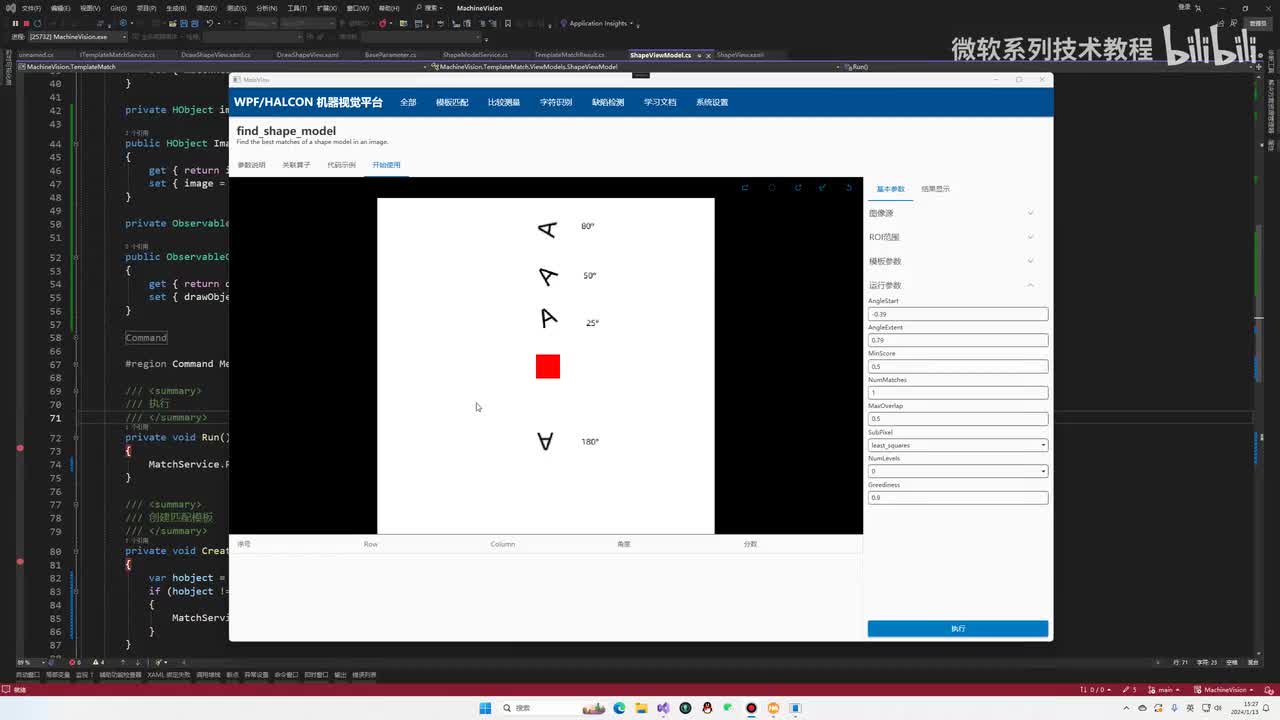Viewport: 1280px width, 720px height.
Task: Switch to the 关联算子 tab
Action: coord(296,165)
